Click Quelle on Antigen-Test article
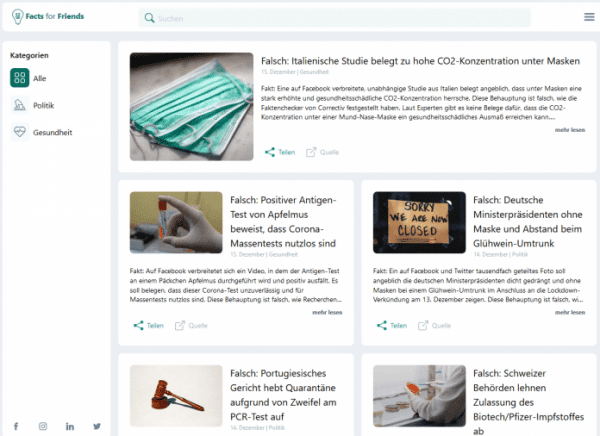Viewport: 600px width, 436px height. click(x=198, y=325)
